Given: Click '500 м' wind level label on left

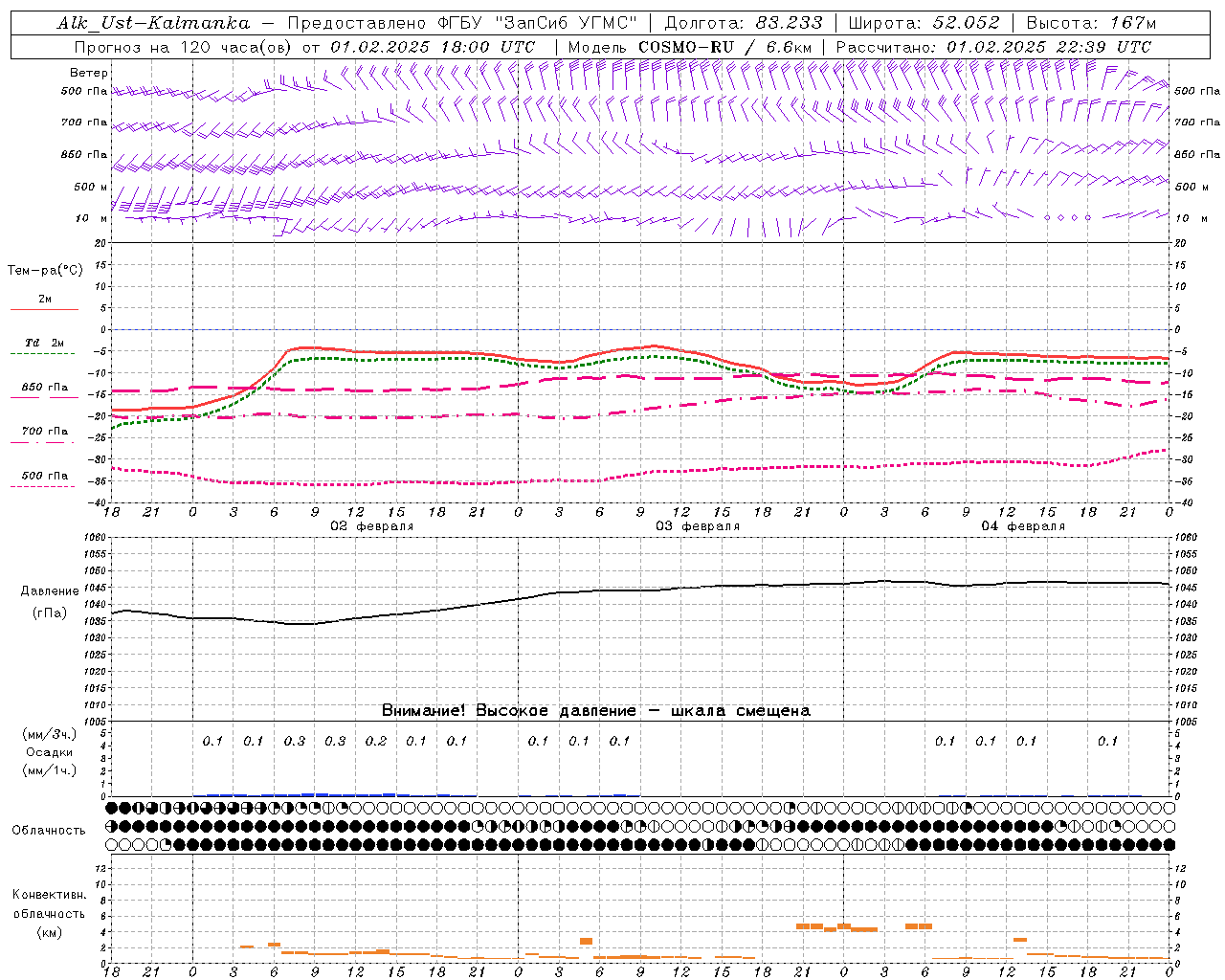Looking at the screenshot, I should pos(91,188).
